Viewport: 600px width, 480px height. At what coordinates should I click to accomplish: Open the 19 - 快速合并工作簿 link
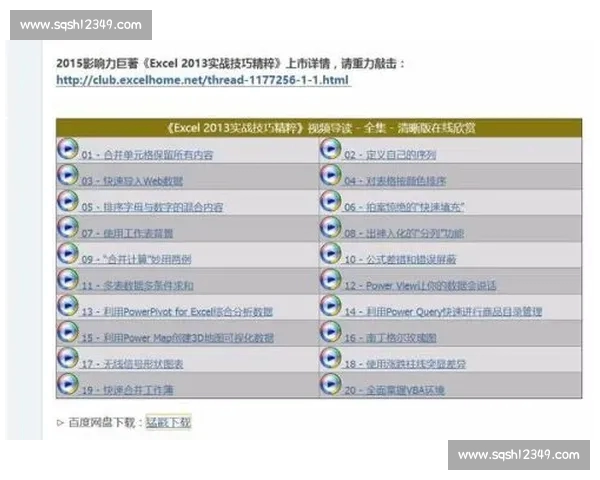pyautogui.click(x=127, y=390)
